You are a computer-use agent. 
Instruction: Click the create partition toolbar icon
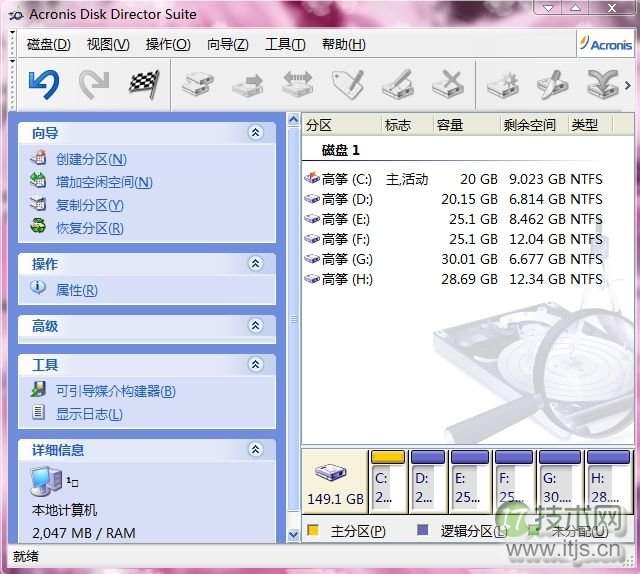point(198,85)
